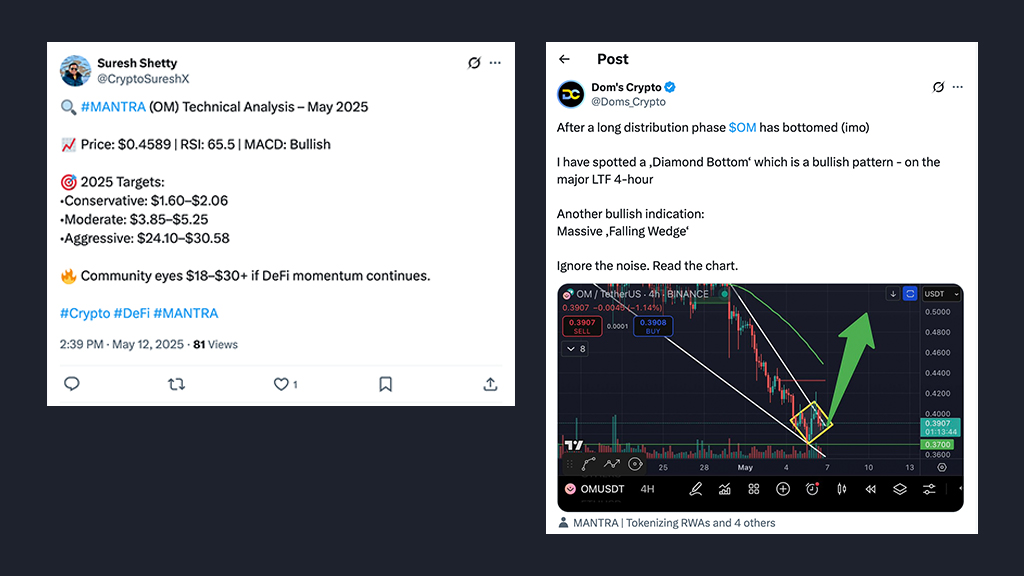Open the USDT currency dropdown on chart

[941, 294]
